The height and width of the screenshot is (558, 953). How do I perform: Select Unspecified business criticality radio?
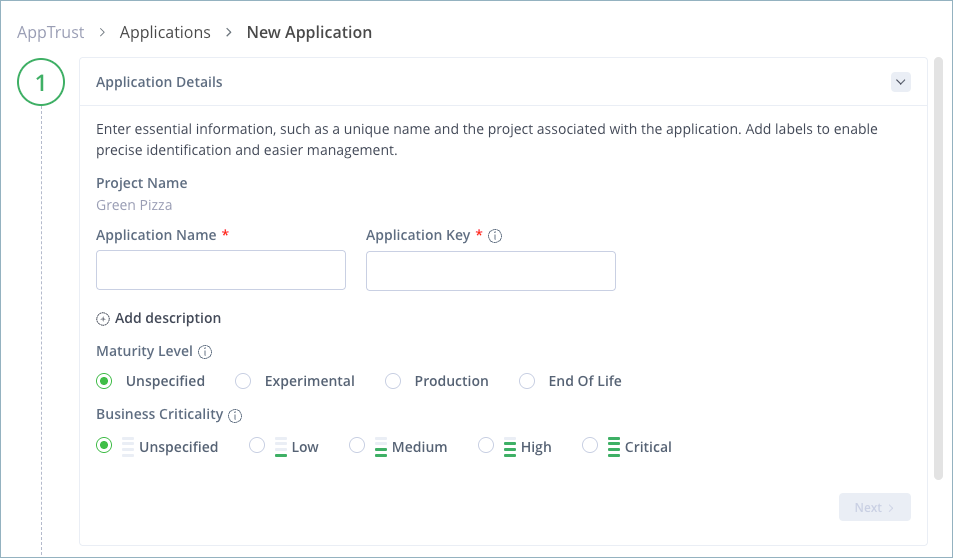pyautogui.click(x=104, y=446)
